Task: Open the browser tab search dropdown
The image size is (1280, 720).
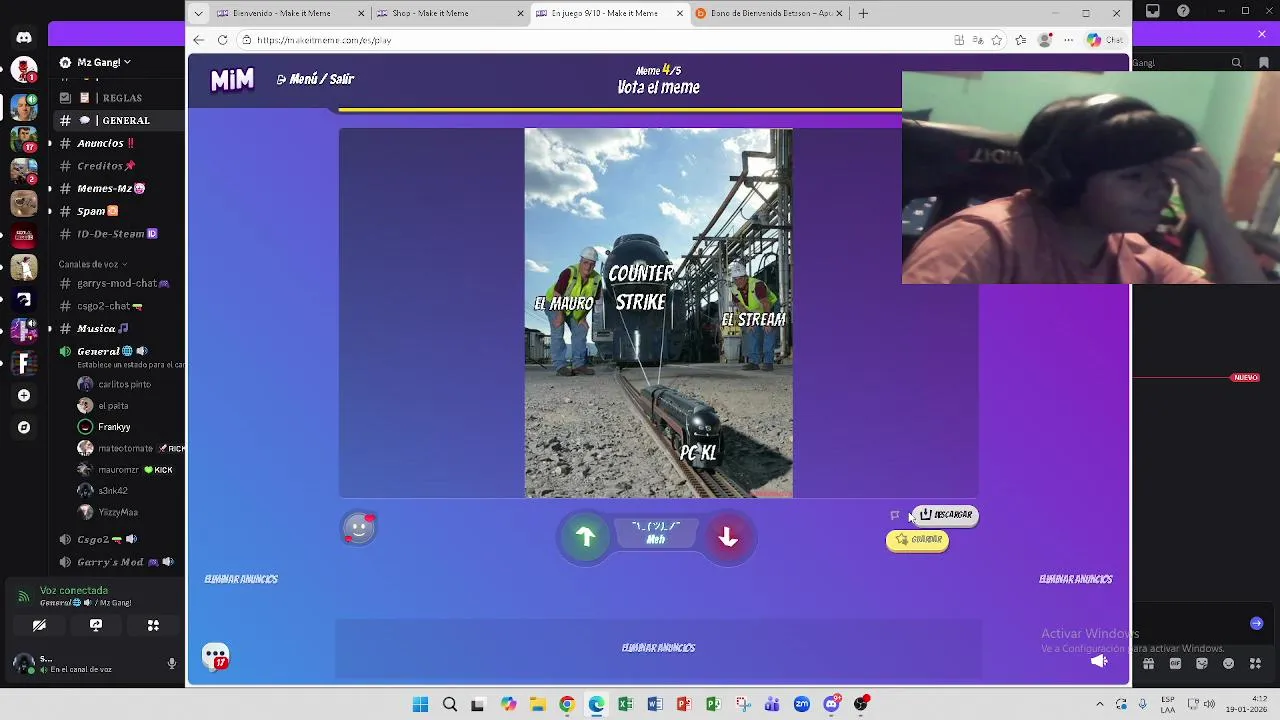Action: tap(198, 13)
